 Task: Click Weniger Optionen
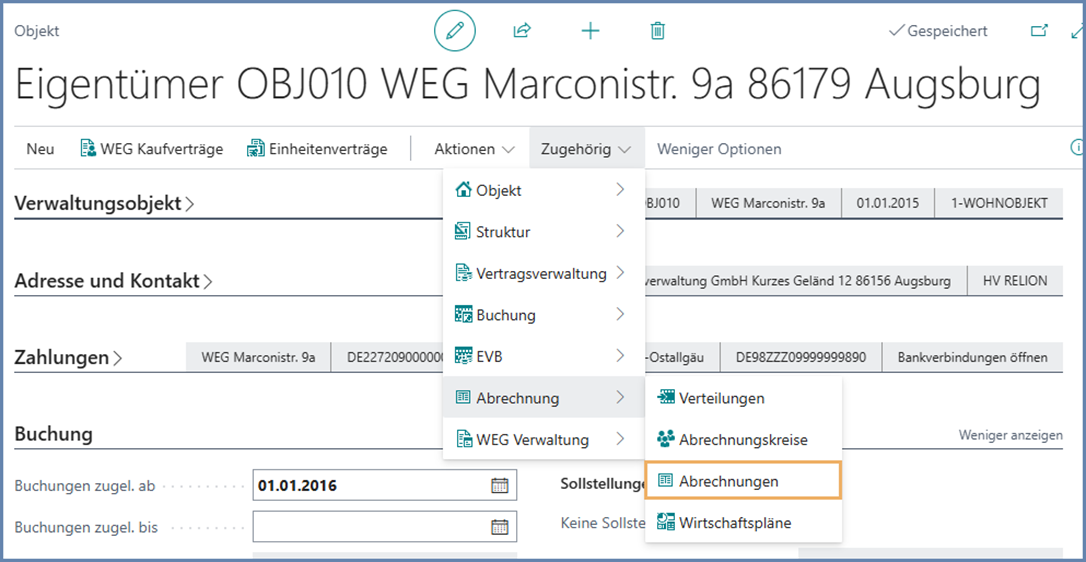tap(719, 149)
